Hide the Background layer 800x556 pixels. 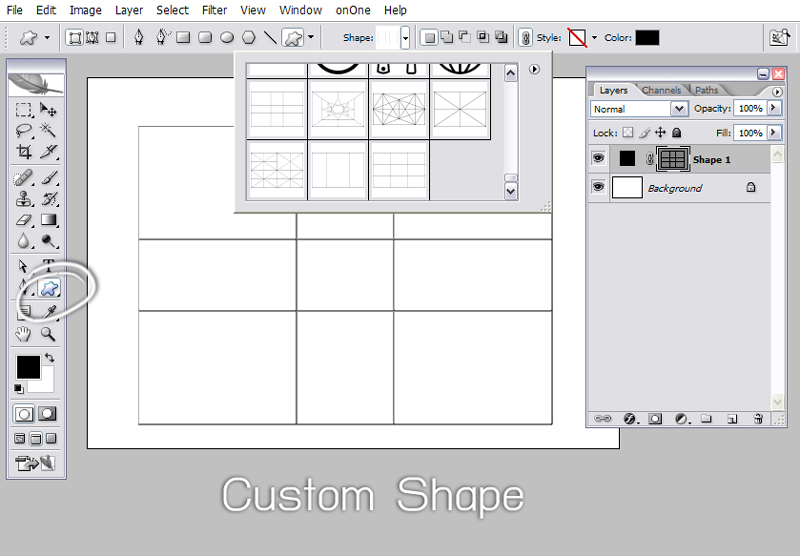click(598, 187)
